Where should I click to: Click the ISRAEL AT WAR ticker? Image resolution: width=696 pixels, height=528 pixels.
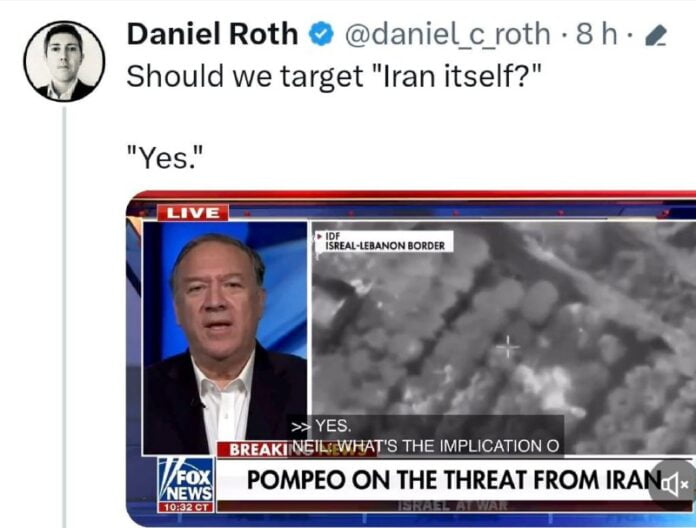453,505
